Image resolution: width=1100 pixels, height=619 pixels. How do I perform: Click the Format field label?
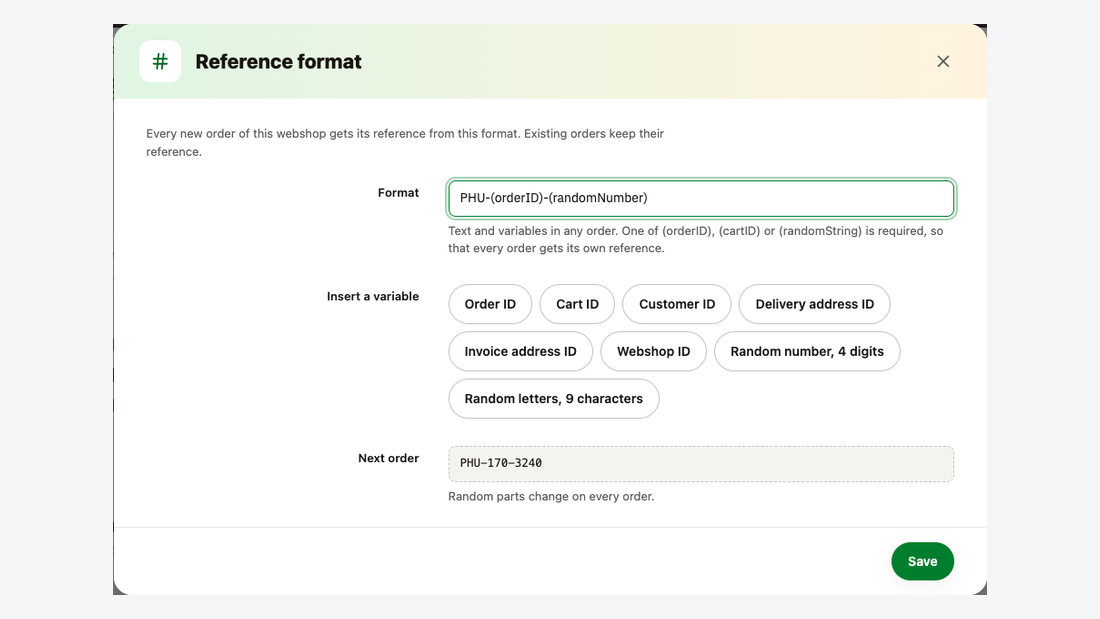tap(398, 193)
